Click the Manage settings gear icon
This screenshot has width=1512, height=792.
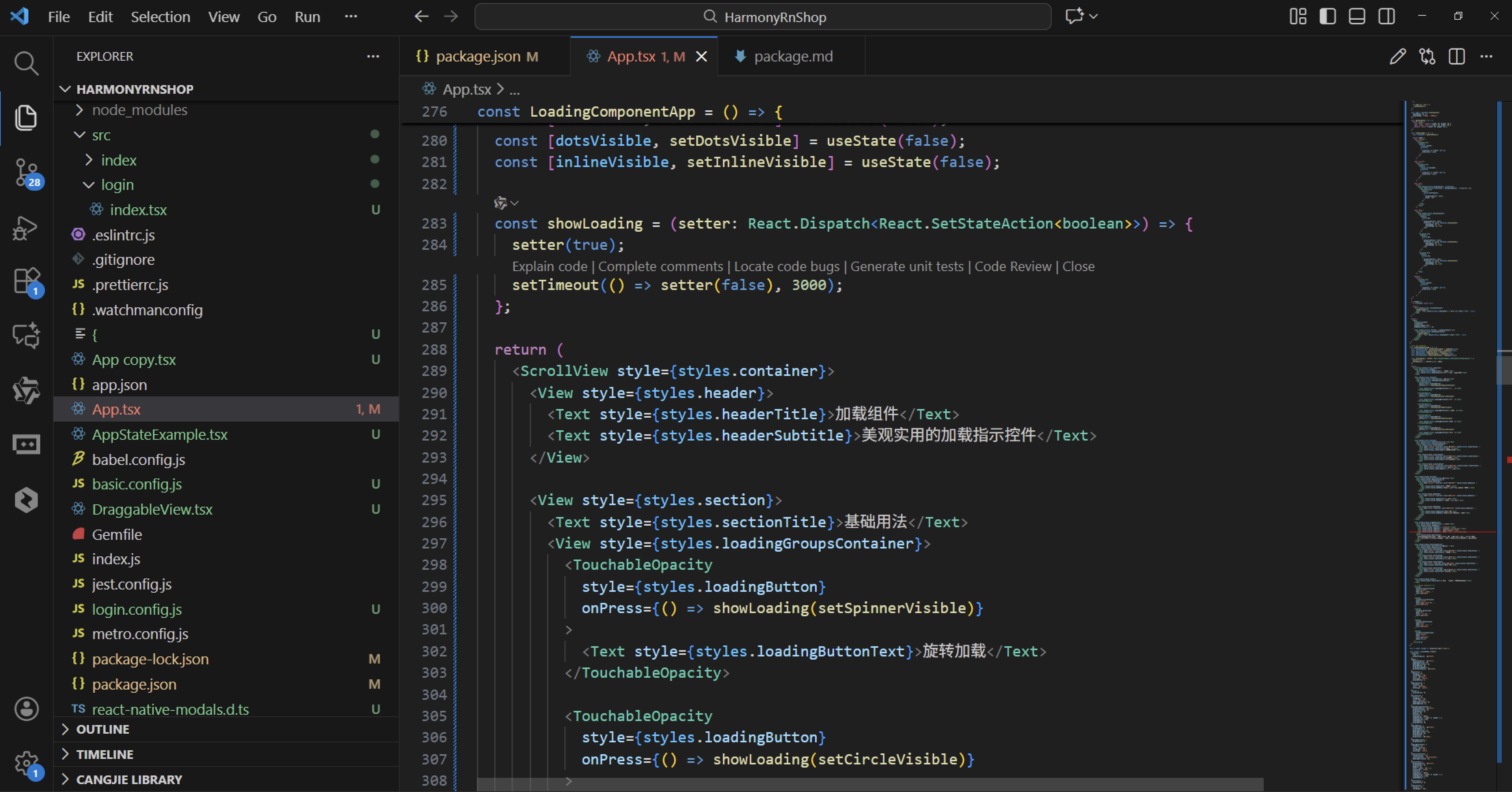(x=26, y=763)
